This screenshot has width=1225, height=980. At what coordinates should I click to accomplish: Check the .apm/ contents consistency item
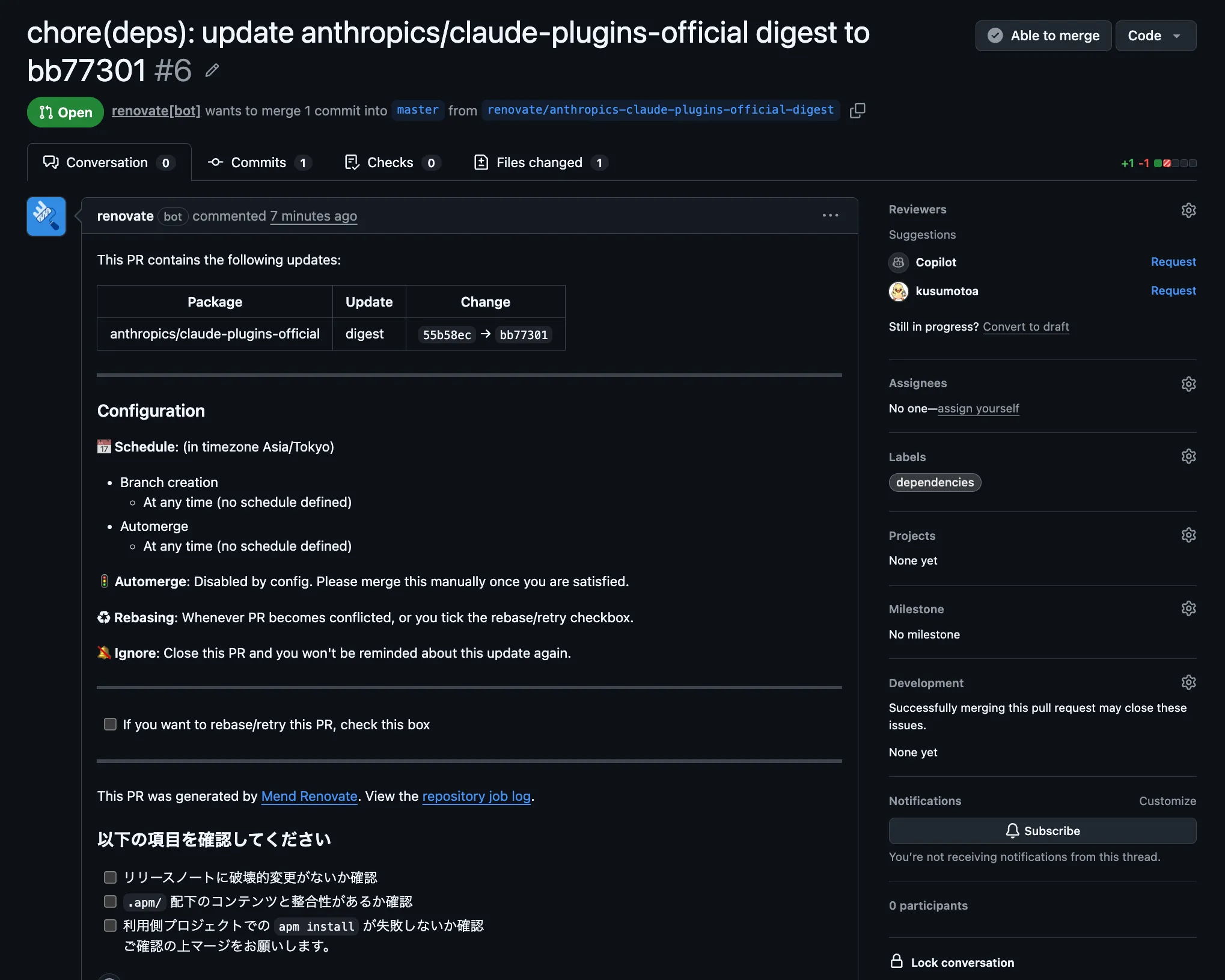pyautogui.click(x=110, y=901)
